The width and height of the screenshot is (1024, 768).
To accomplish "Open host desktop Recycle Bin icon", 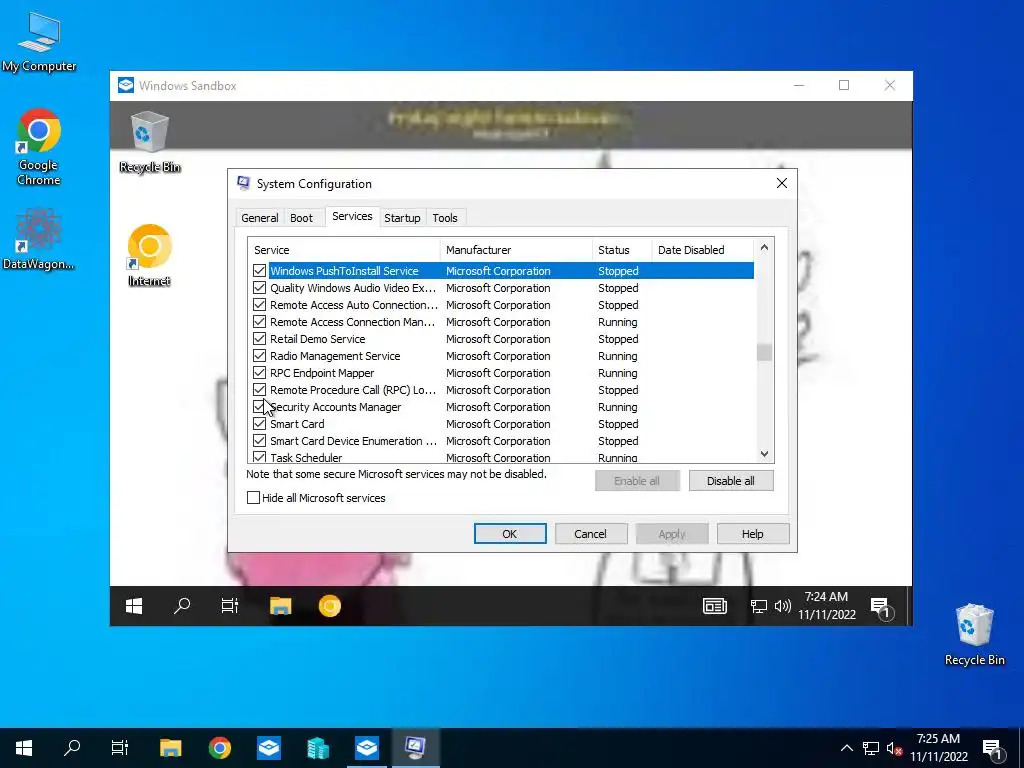I will point(974,635).
